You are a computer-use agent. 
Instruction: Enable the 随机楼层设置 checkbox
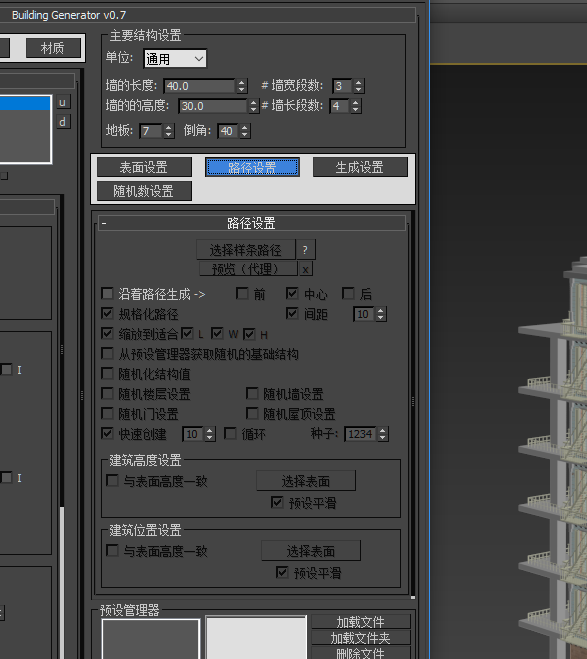pyautogui.click(x=108, y=394)
